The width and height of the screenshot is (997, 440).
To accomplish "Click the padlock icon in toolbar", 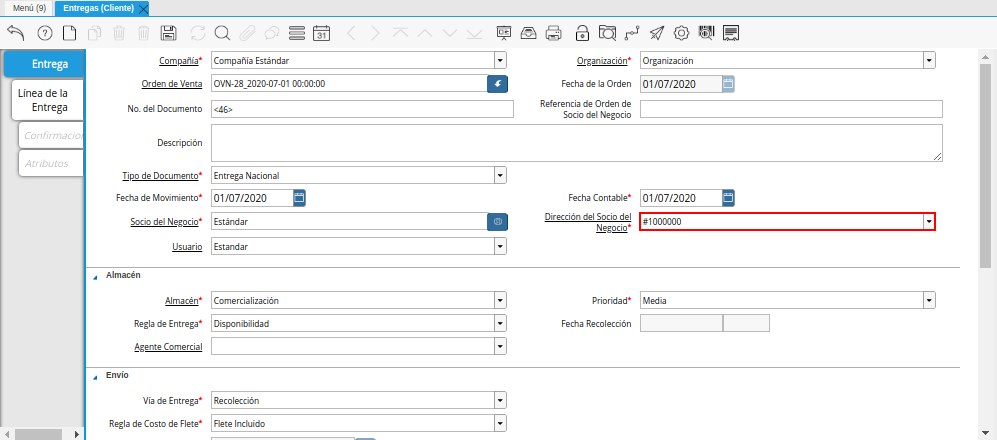I will click(x=582, y=33).
